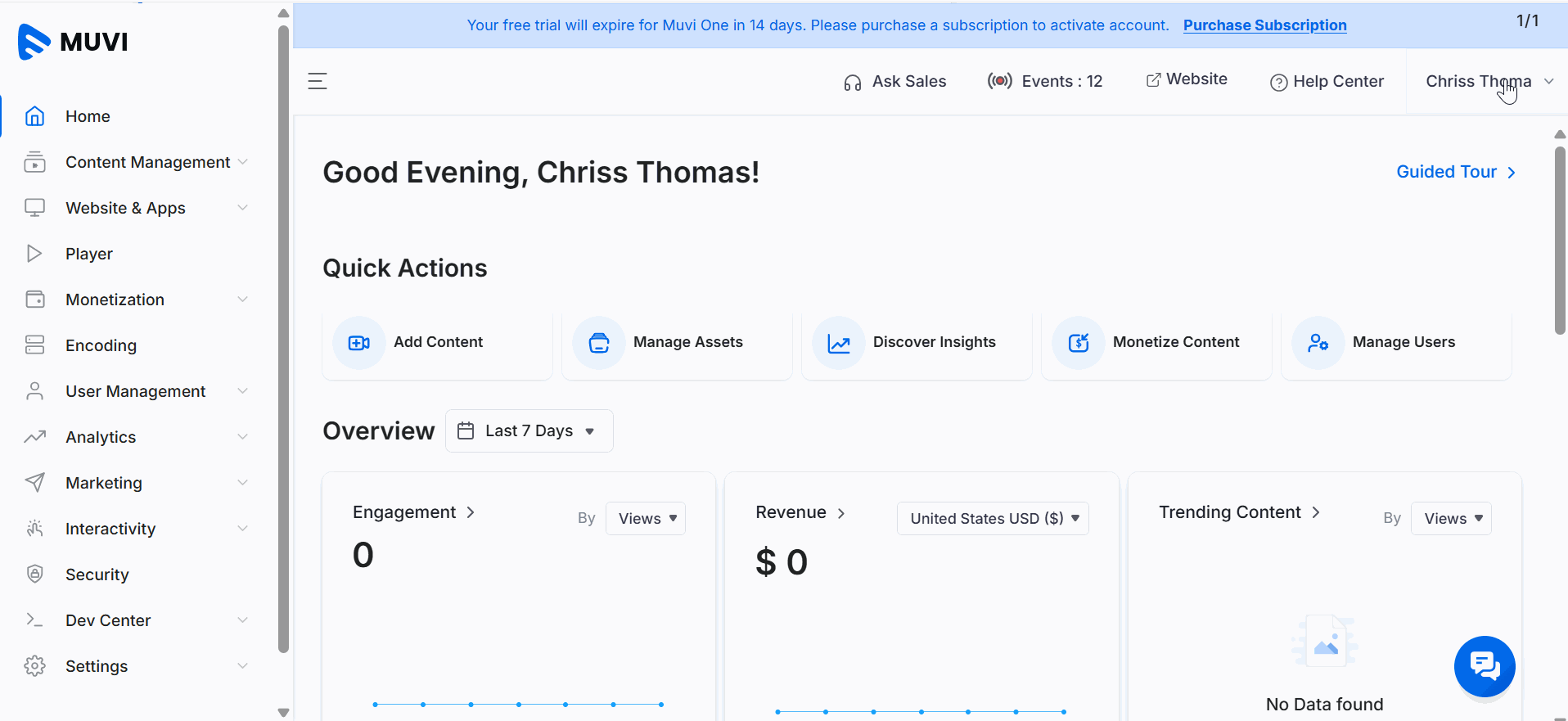
Task: Click the Add Content camera icon
Action: coord(358,343)
